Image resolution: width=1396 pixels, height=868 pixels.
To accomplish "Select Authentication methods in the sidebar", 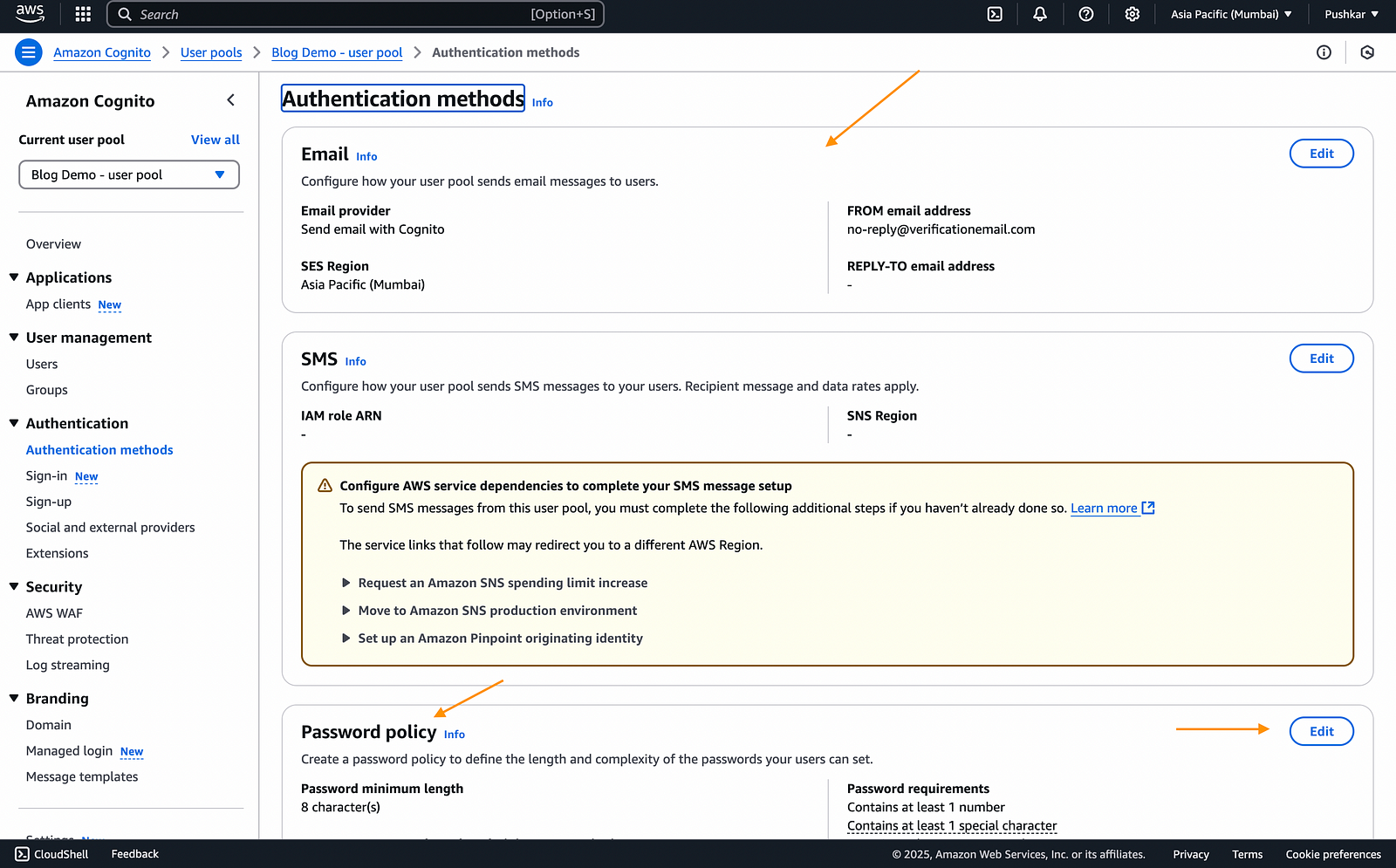I will 99,450.
